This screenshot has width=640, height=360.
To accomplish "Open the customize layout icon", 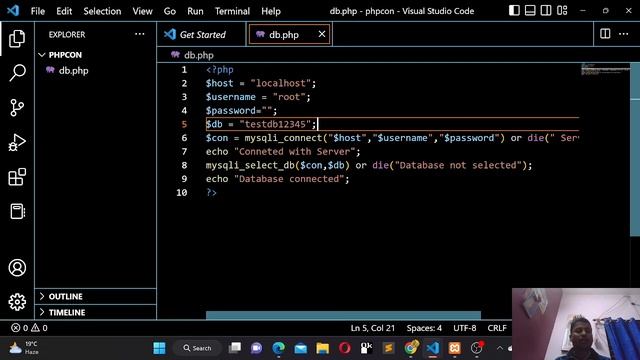I will point(562,11).
